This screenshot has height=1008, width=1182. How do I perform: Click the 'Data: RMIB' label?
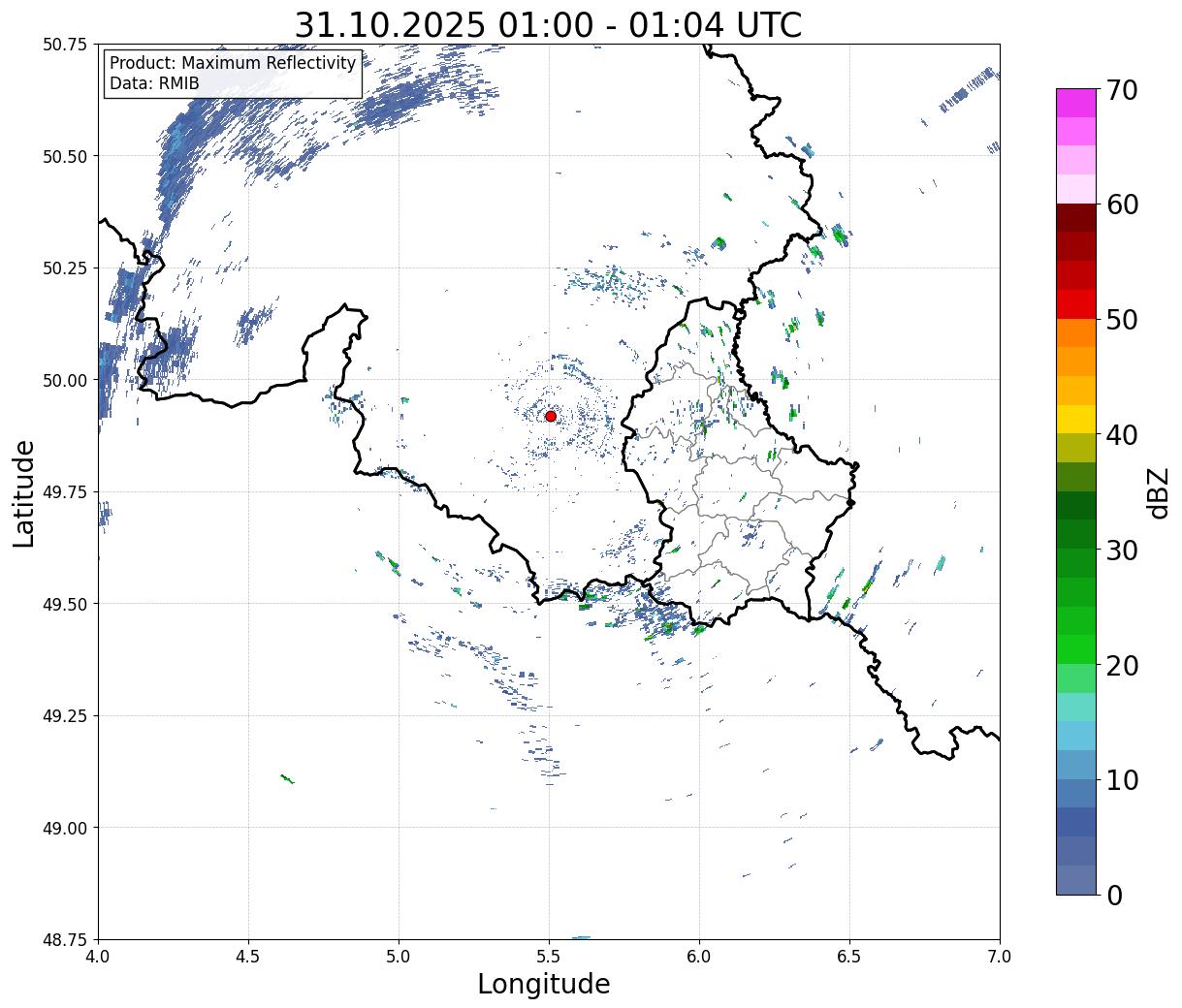(154, 84)
